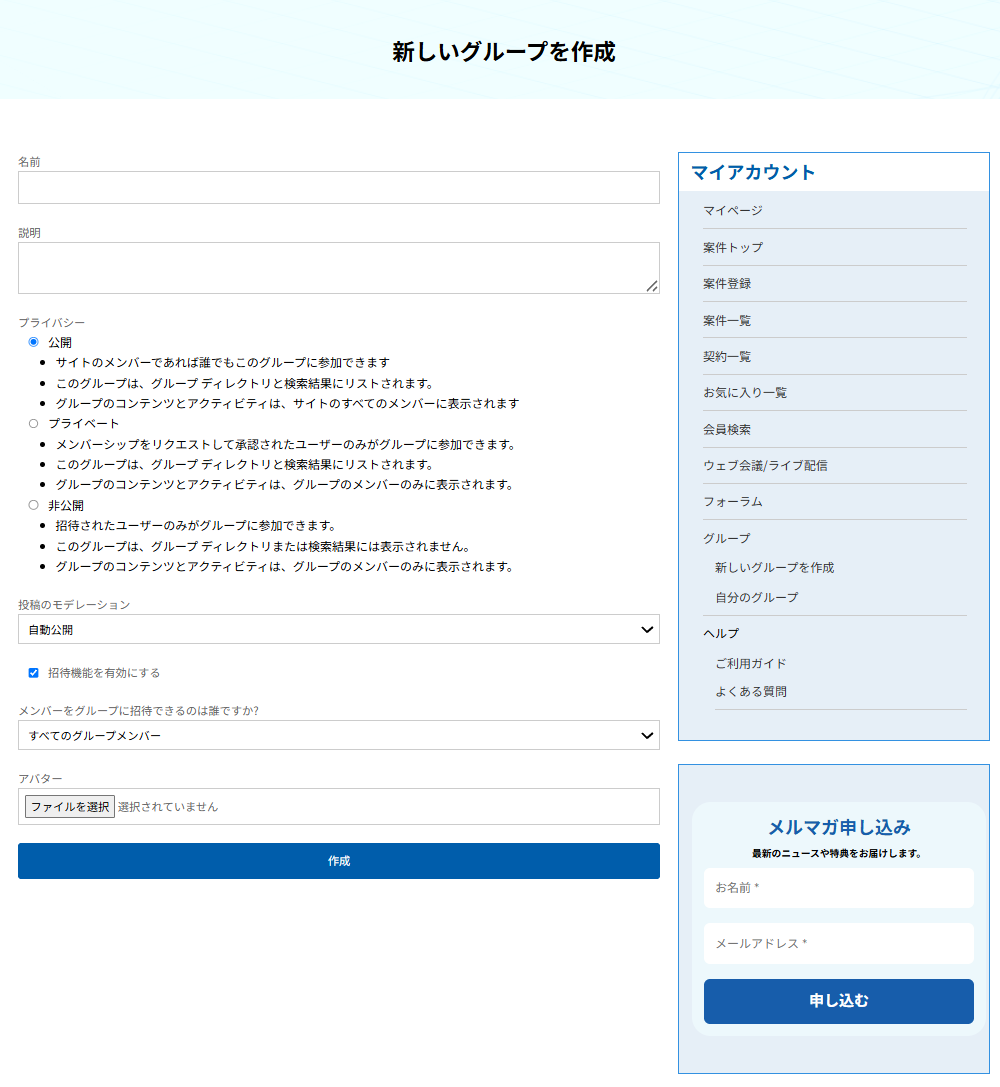Open ウェブ会議/ライブ配信 in sidebar
1000x1087 pixels.
(765, 465)
